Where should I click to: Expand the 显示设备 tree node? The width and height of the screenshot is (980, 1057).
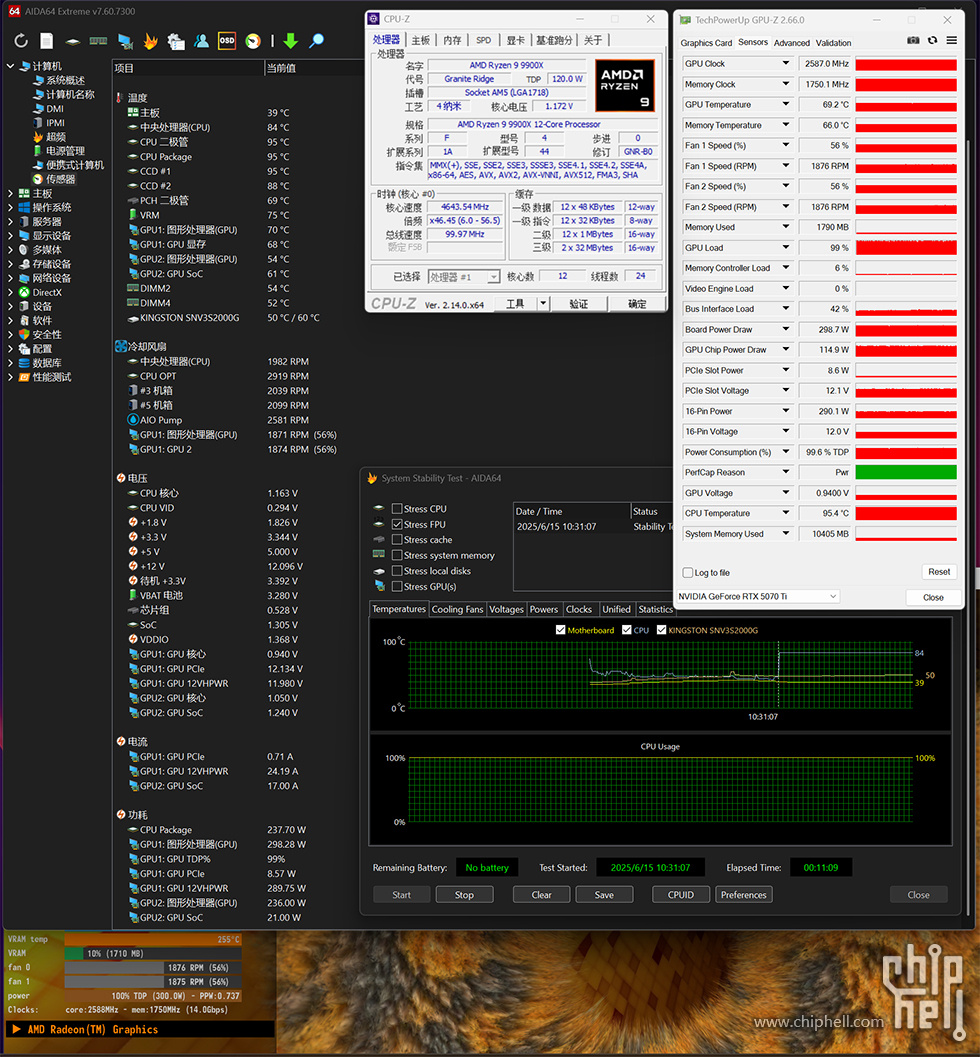coord(10,236)
